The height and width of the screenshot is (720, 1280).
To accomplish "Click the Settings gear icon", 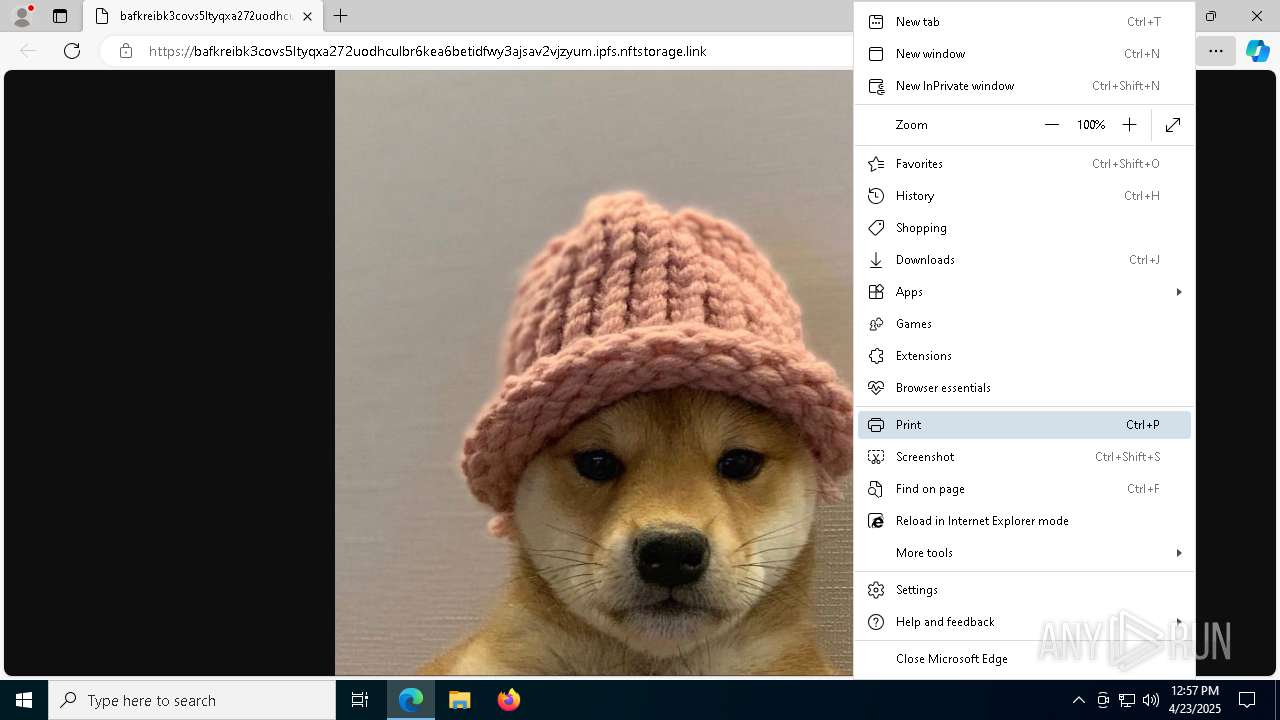I will click(876, 590).
